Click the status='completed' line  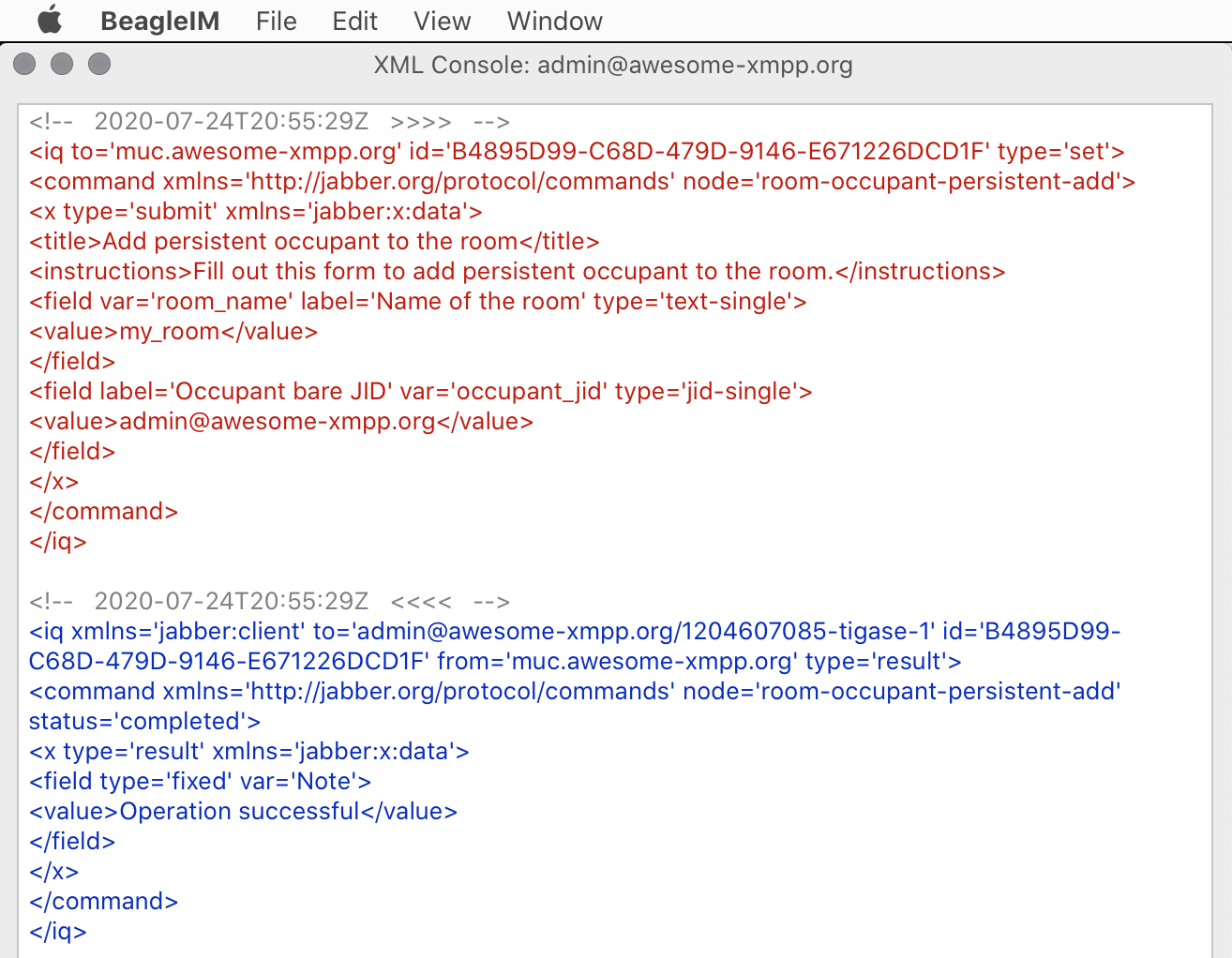pos(145,722)
